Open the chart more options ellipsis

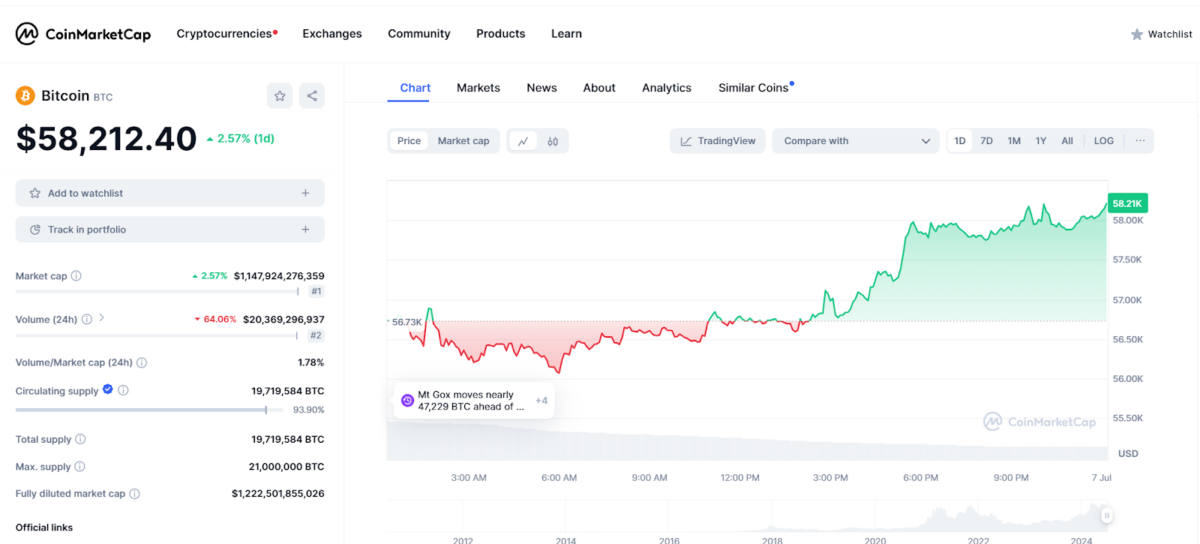(1140, 141)
